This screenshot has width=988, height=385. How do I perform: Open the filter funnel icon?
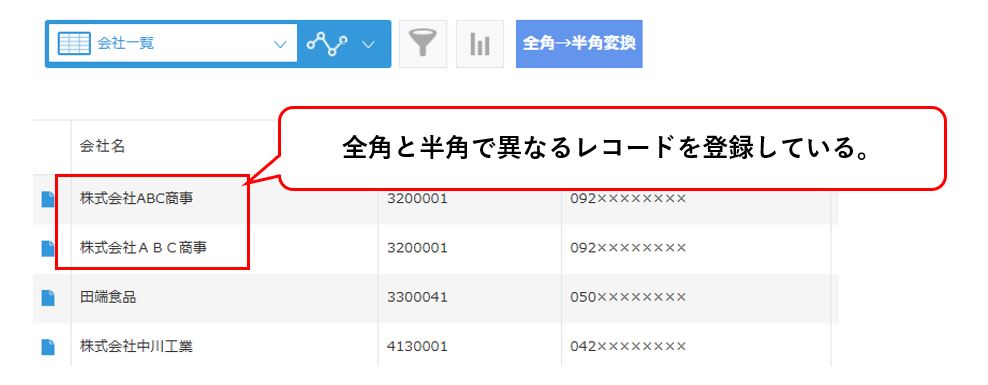(423, 44)
